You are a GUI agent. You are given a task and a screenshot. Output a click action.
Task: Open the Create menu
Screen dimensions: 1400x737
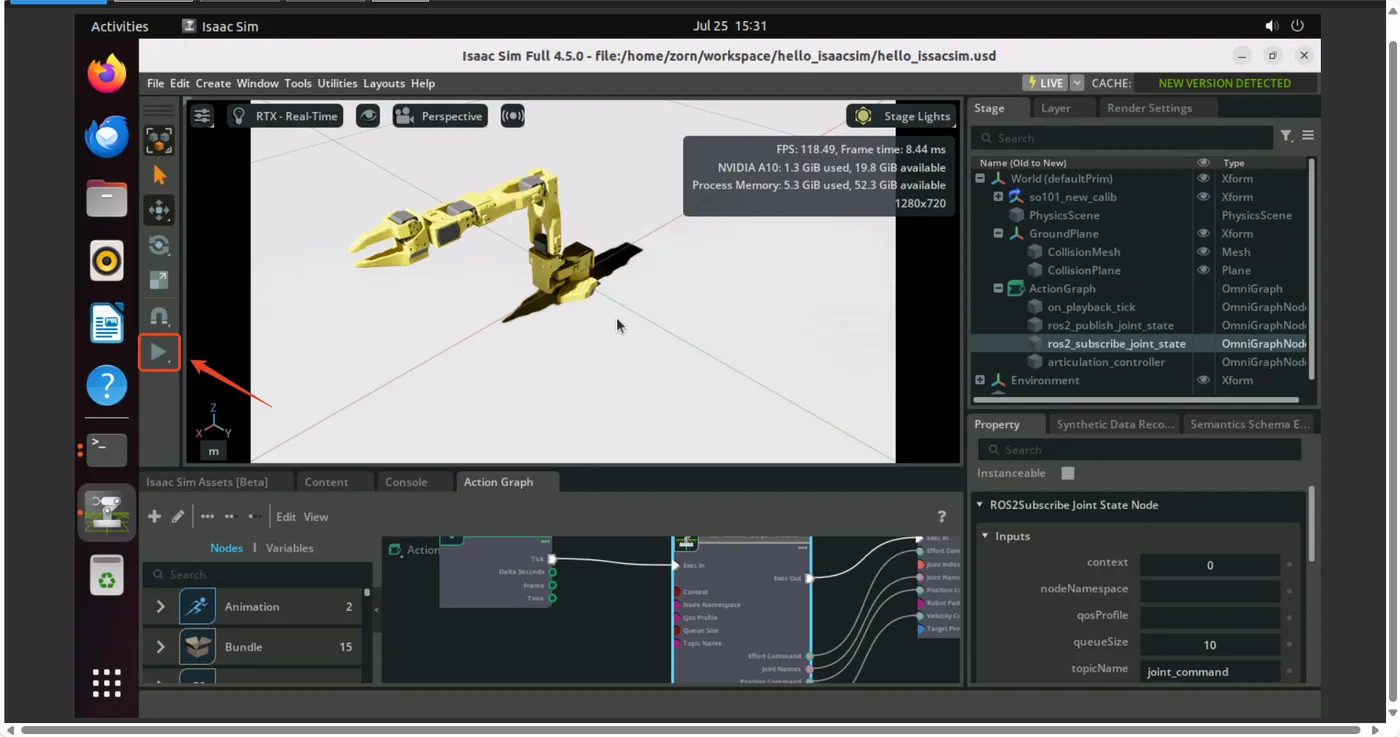click(213, 83)
